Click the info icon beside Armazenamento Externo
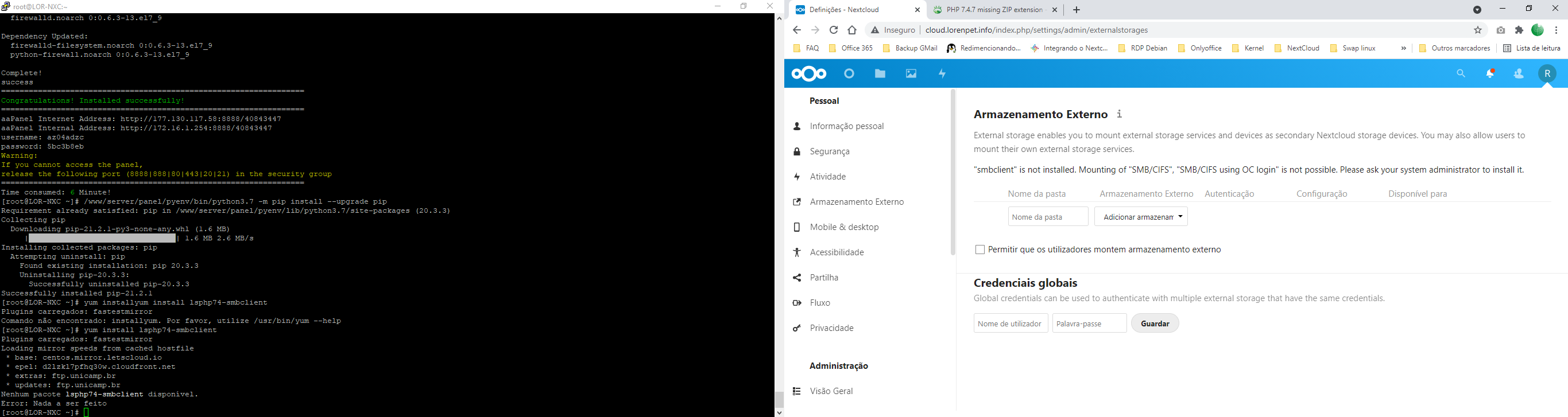Image resolution: width=1568 pixels, height=417 pixels. [x=1120, y=114]
